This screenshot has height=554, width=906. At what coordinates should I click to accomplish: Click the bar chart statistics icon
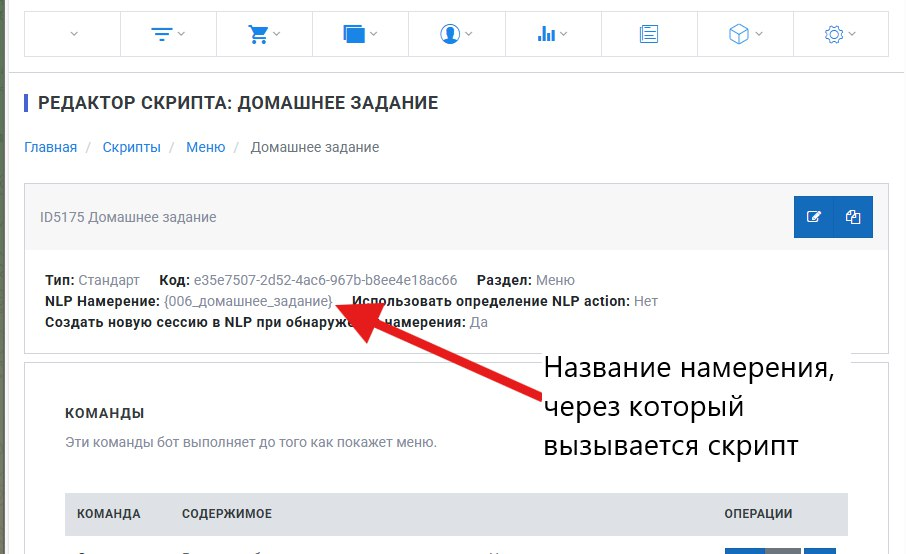546,34
